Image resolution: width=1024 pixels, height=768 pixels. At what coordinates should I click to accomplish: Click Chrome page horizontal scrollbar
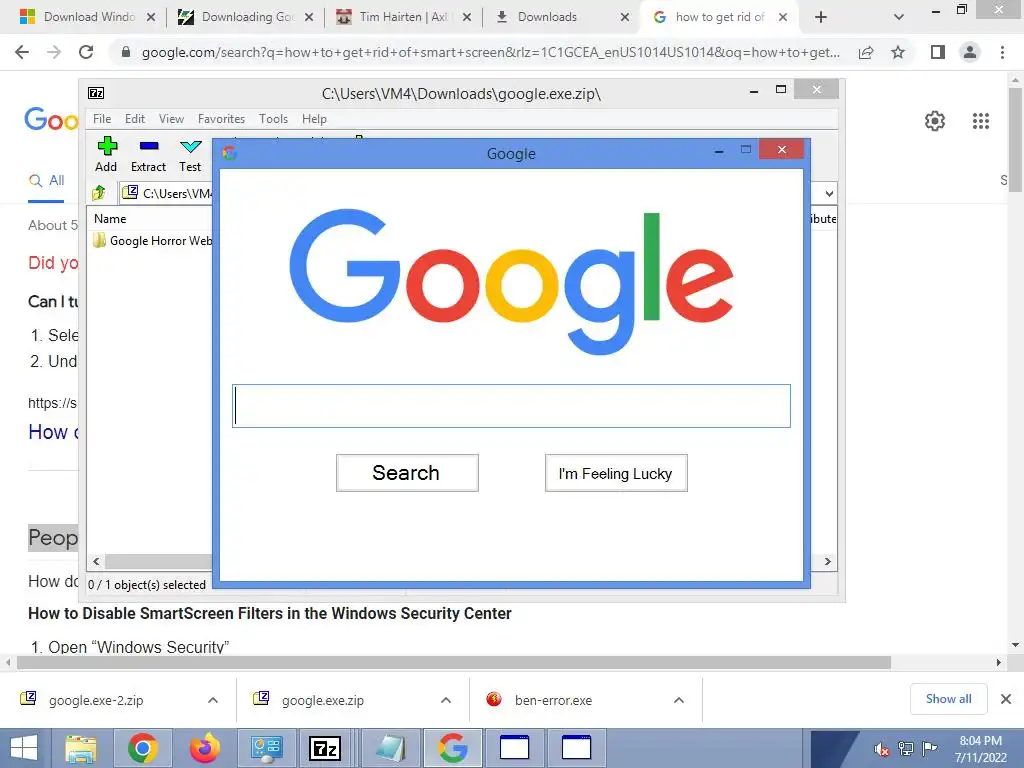(454, 662)
